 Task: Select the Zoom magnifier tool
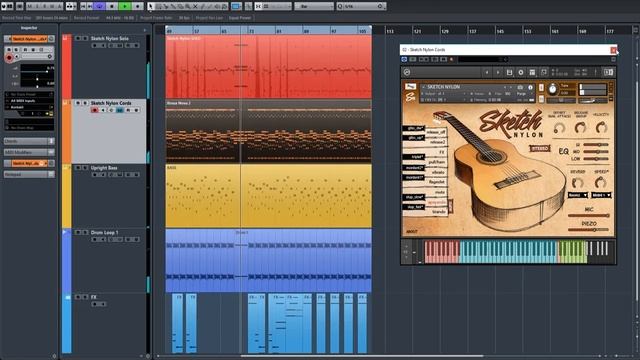coord(188,6)
